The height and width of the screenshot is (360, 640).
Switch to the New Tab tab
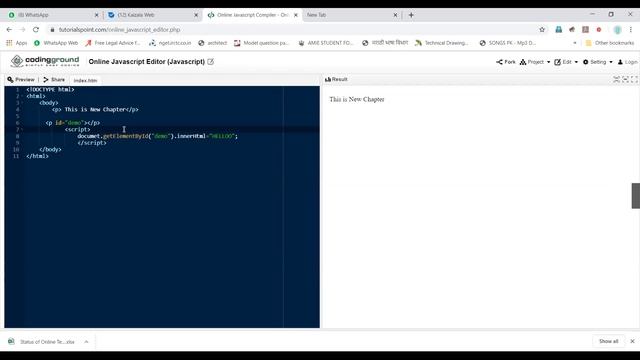click(x=352, y=15)
